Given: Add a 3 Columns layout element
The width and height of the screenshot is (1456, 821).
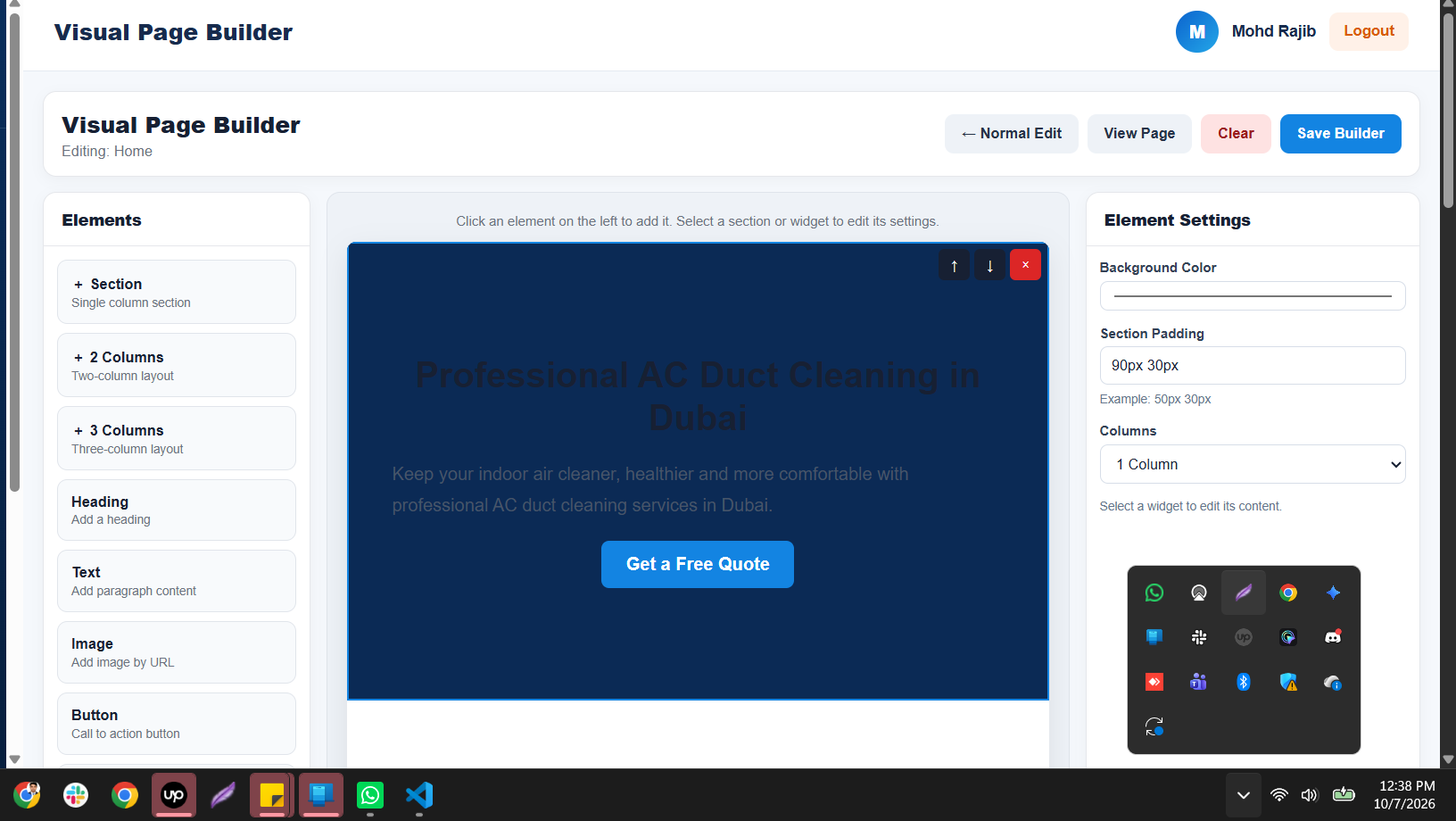Looking at the screenshot, I should pos(177,438).
